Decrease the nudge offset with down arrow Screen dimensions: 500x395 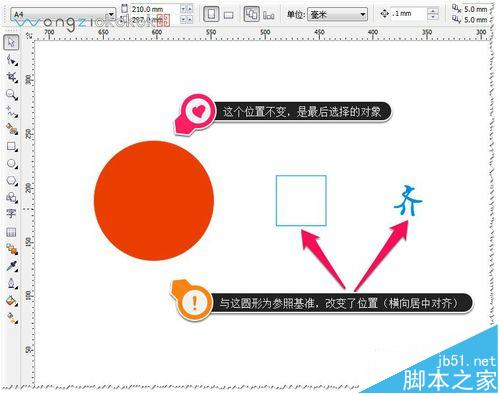433,17
